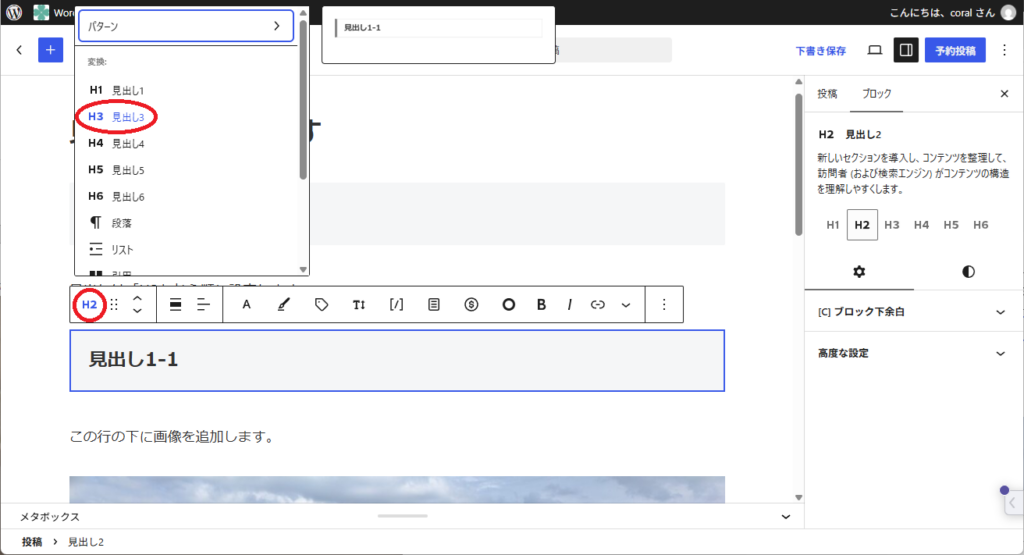This screenshot has height=555, width=1024.
Task: Click the 見出し1-1 heading block
Action: pos(397,360)
